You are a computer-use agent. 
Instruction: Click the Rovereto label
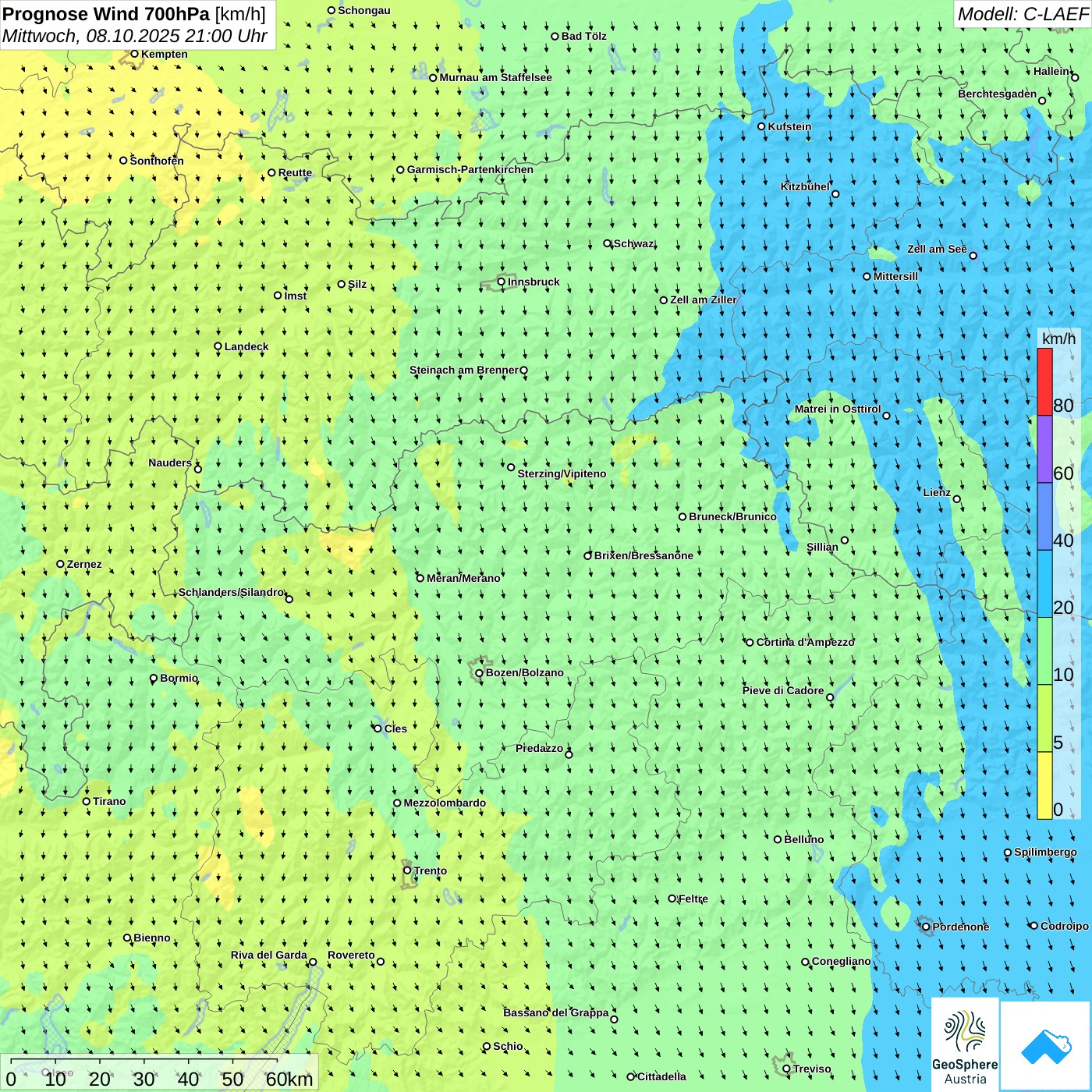pos(351,955)
